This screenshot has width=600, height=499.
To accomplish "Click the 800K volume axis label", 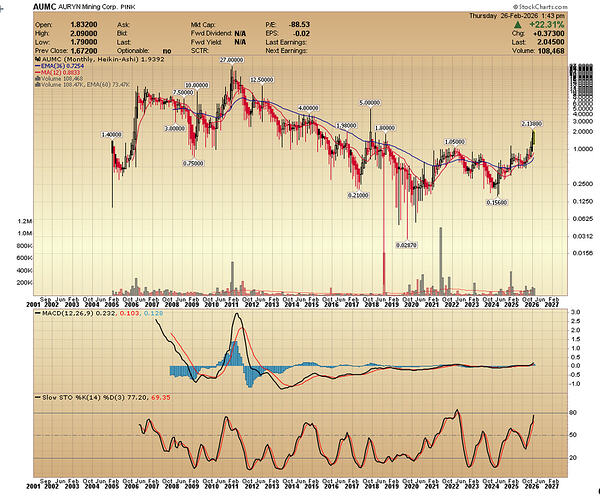I will point(24,246).
